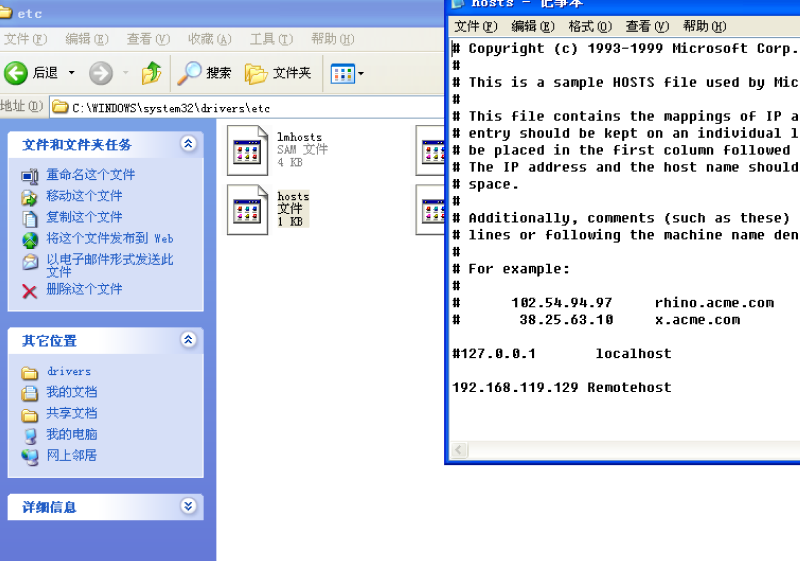This screenshot has width=800, height=561.
Task: Click the 我的电脑 computer icon
Action: pos(30,436)
